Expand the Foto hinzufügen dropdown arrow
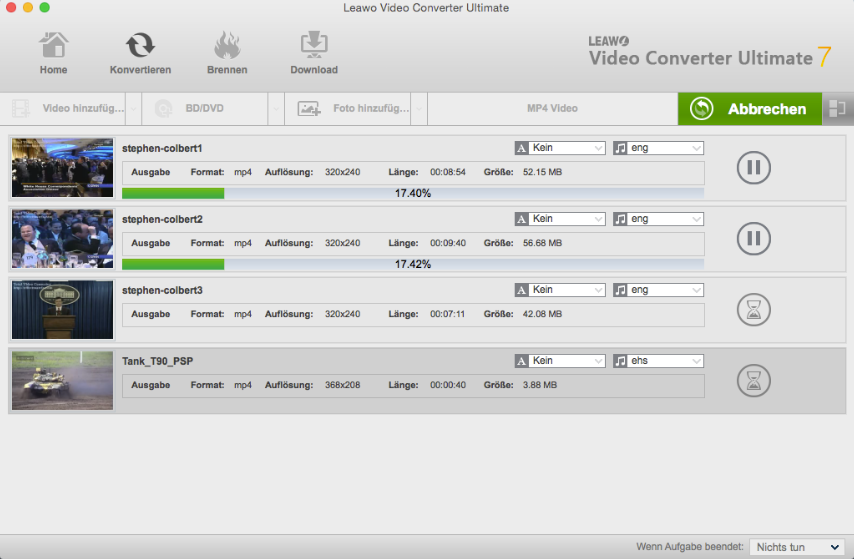 click(419, 108)
